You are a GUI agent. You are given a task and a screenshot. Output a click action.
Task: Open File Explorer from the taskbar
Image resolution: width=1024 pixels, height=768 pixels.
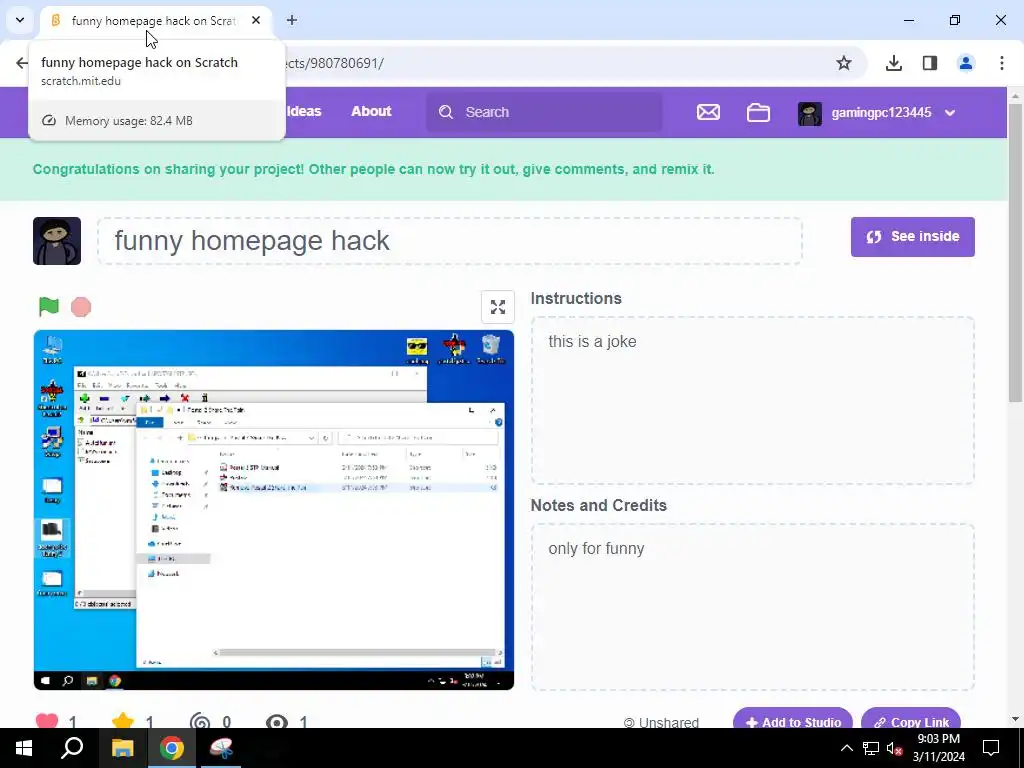pos(122,748)
